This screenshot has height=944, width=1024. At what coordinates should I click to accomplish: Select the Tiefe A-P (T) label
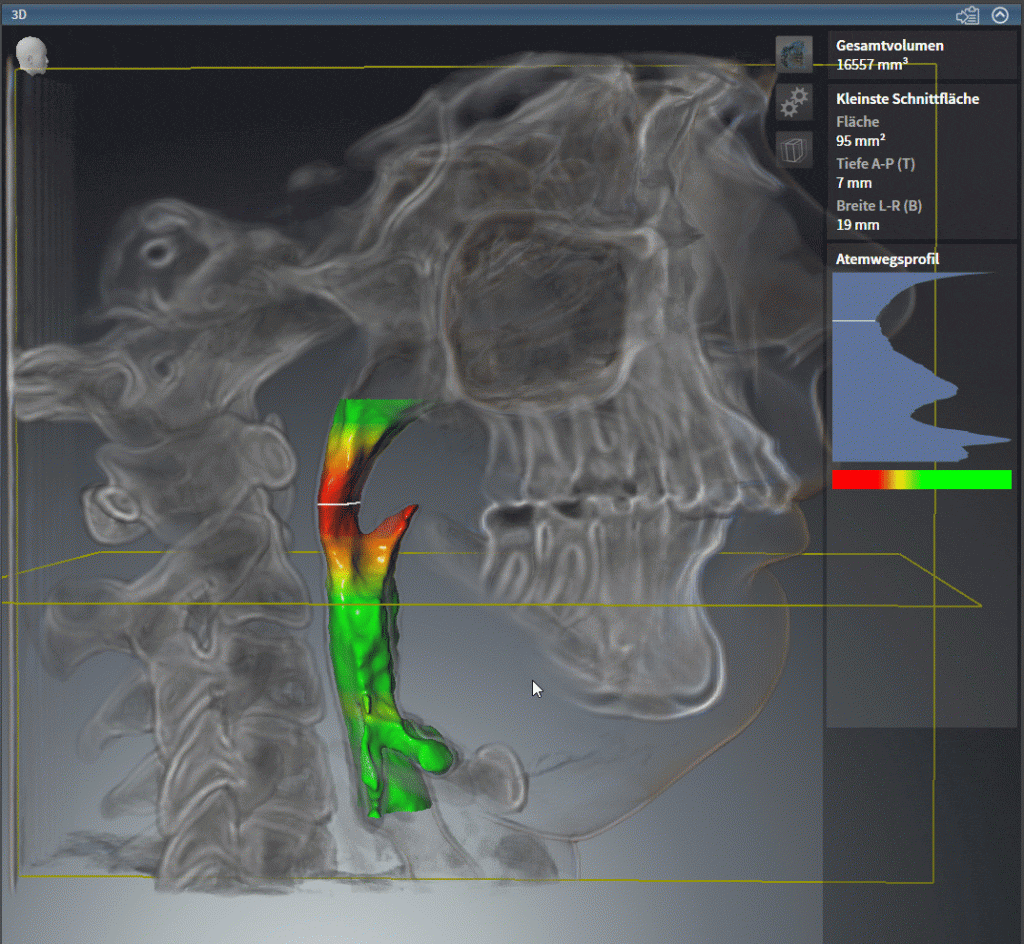pos(875,164)
